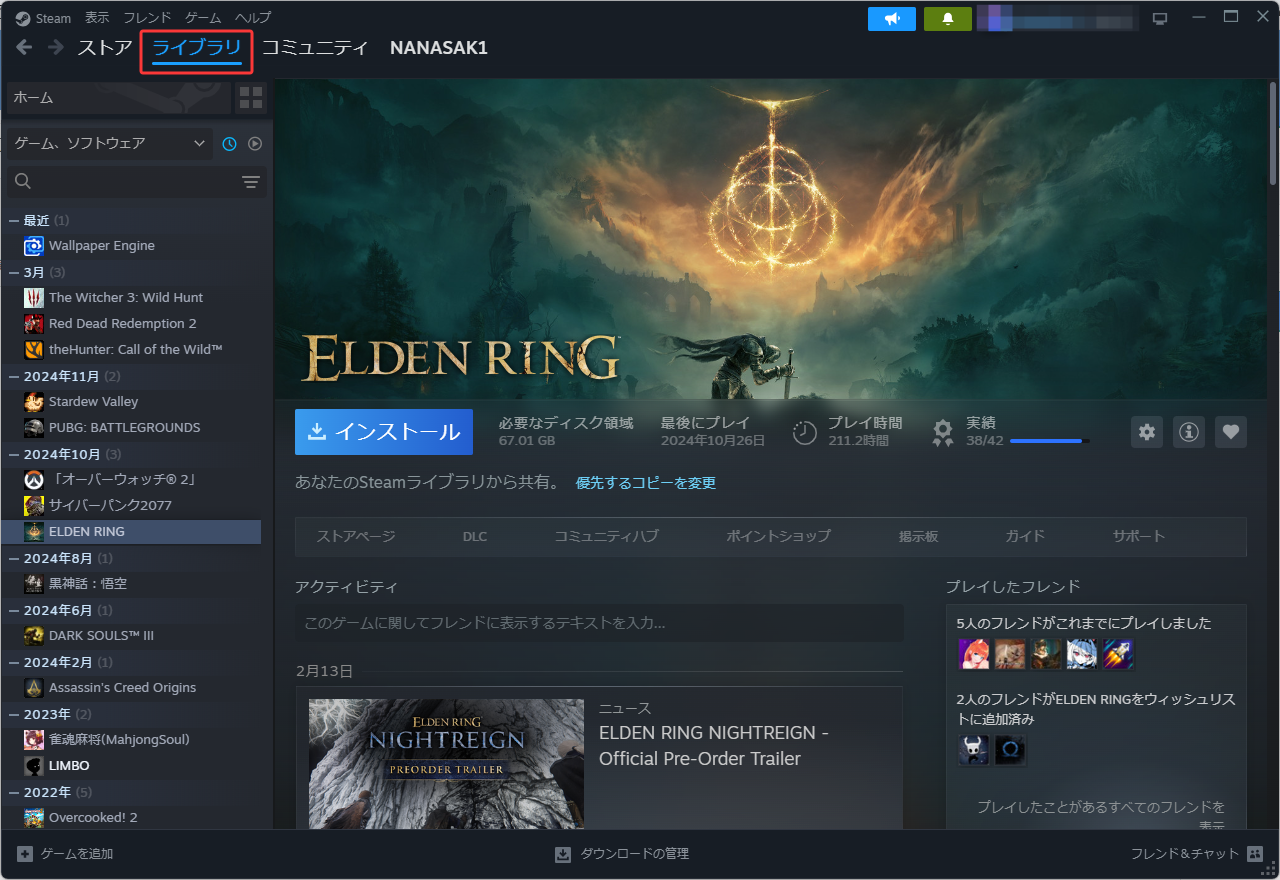
Task: Collapse the 3月 game group
Action: pyautogui.click(x=14, y=272)
